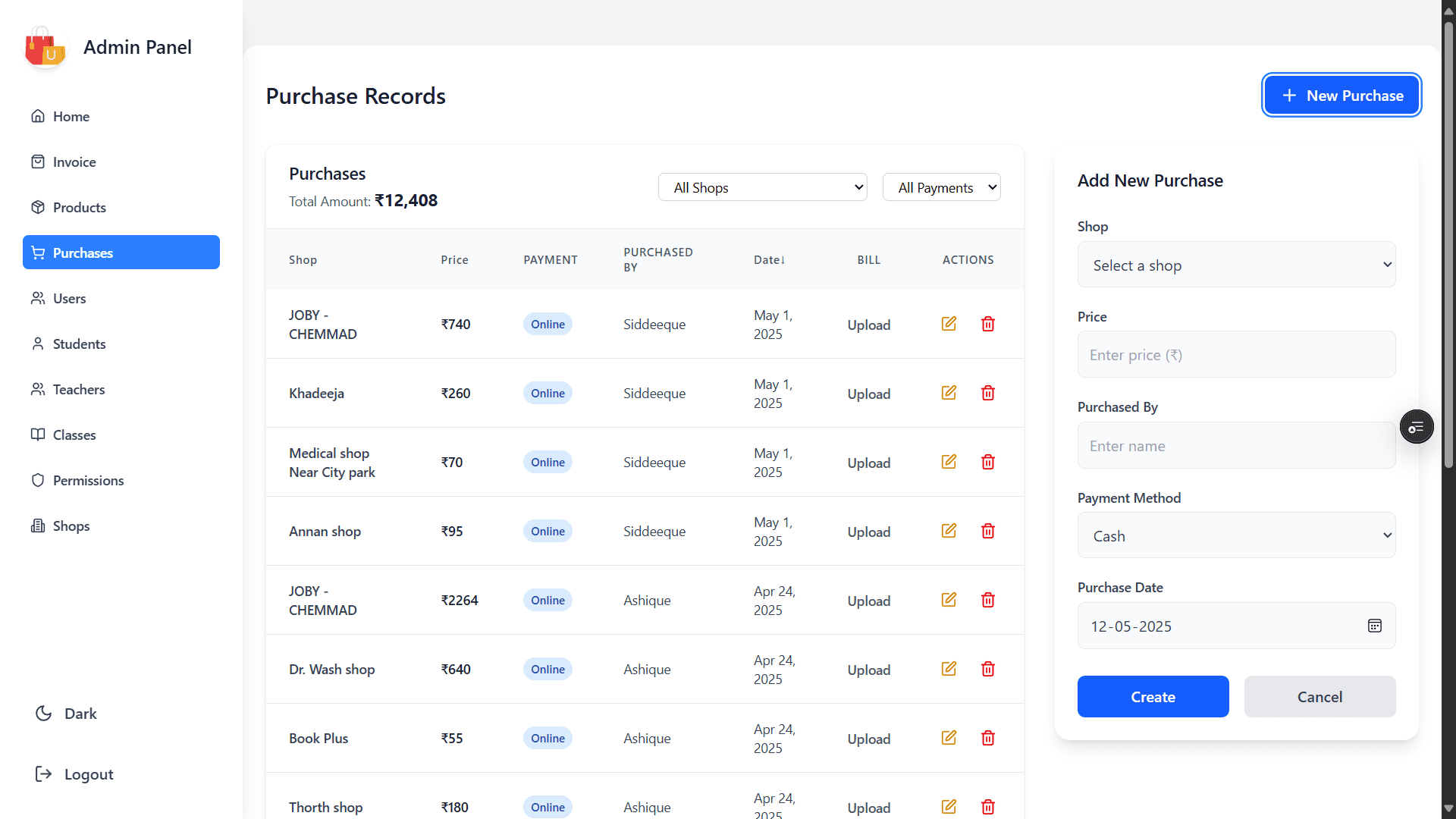Viewport: 1456px width, 819px height.
Task: Edit the JOBY - CHEMMAD ₹2264 purchase
Action: 949,600
